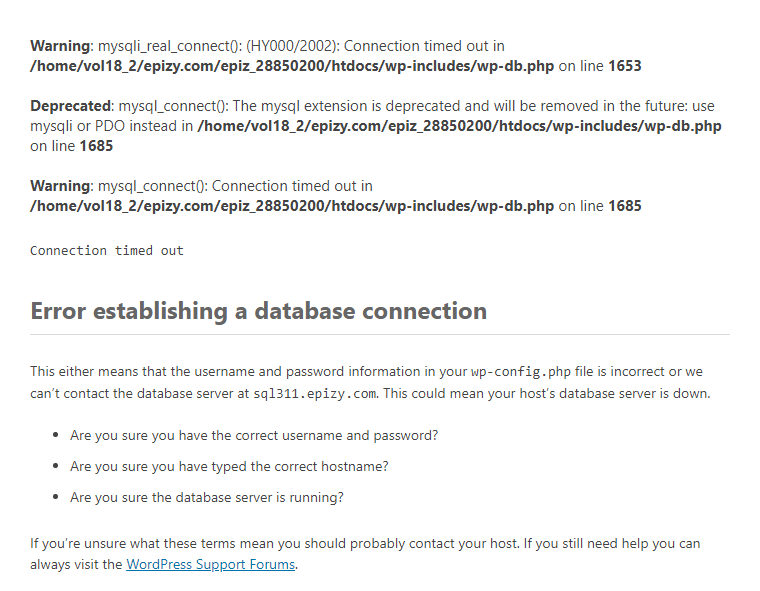Viewport: 760px width, 591px height.
Task: Click the monospace "Connection timed out" text
Action: 107,251
